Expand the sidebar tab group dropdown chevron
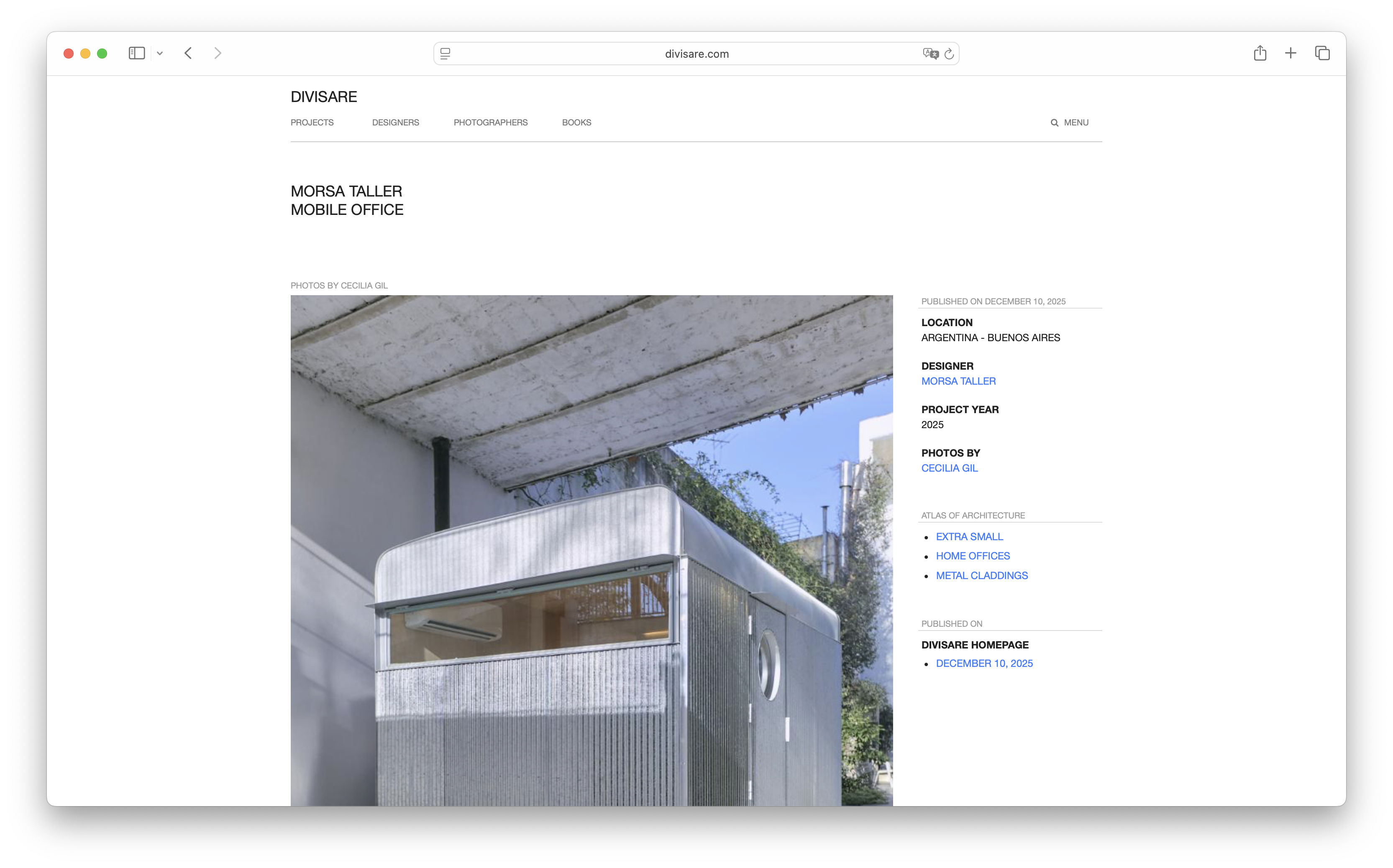 (x=160, y=54)
